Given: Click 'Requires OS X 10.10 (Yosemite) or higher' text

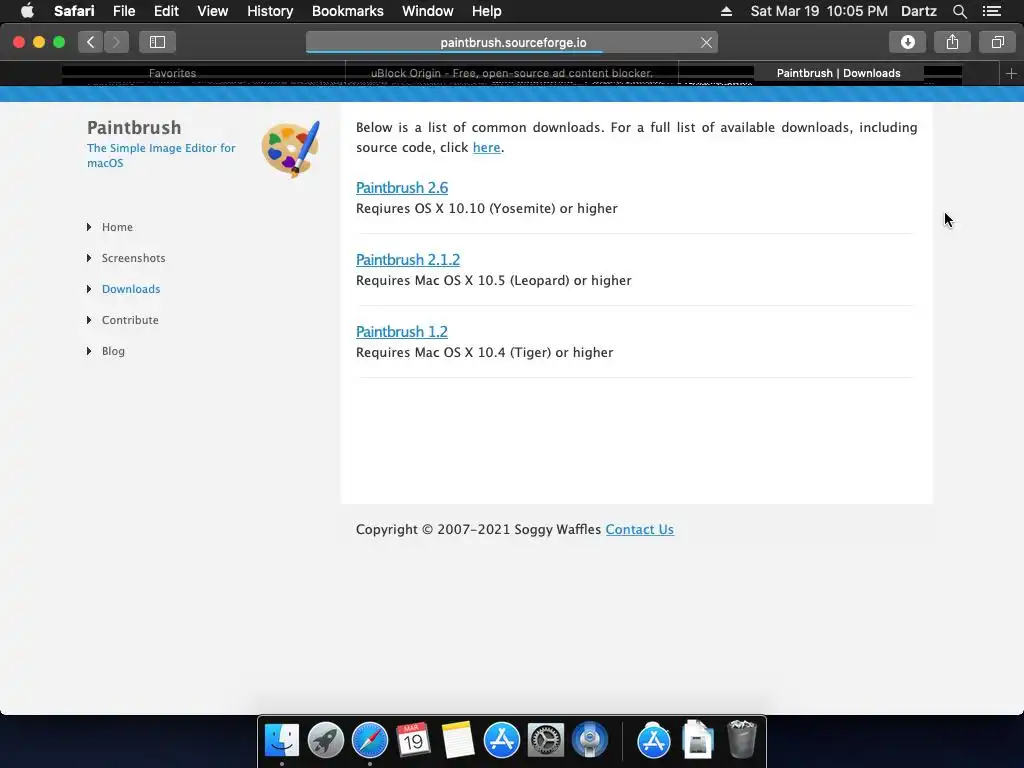Looking at the screenshot, I should tap(487, 208).
